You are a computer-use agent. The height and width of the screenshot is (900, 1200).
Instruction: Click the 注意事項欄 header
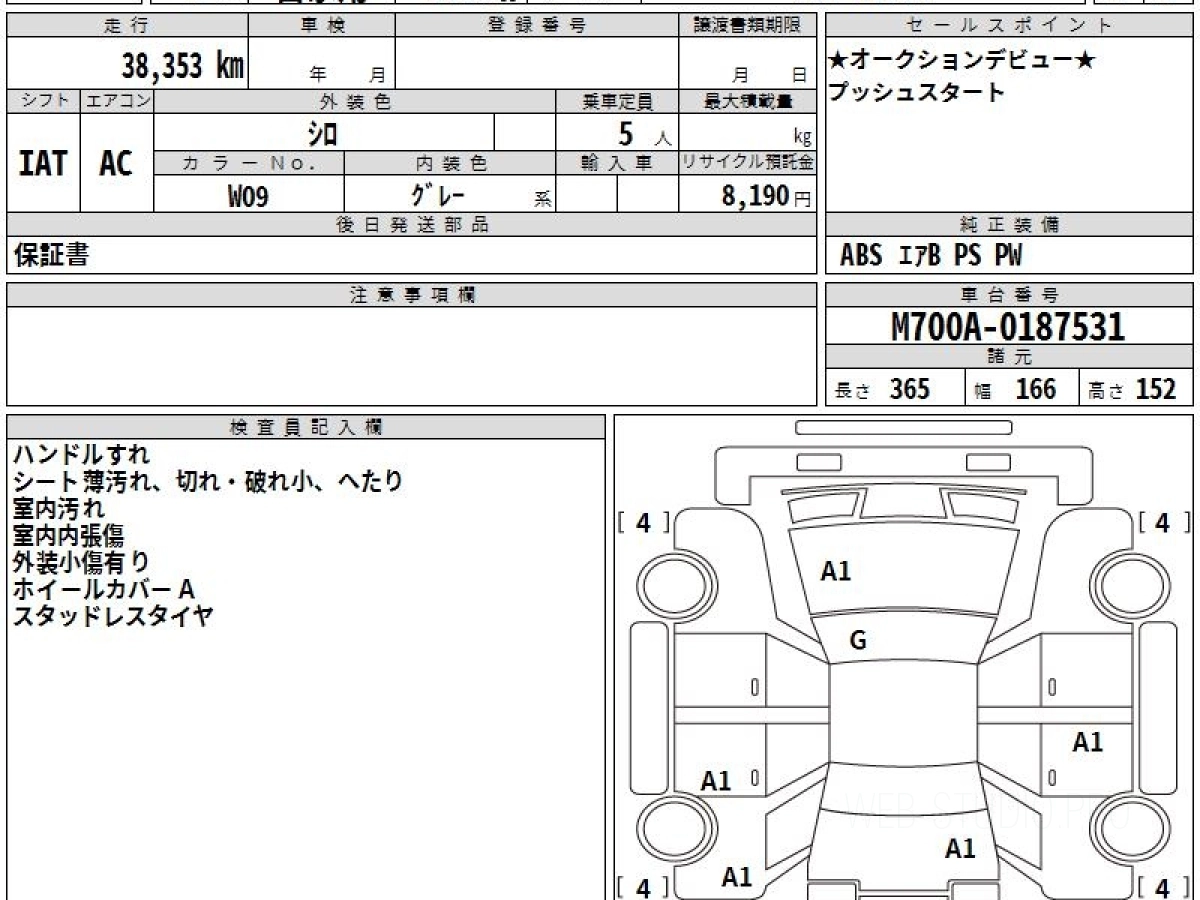click(x=412, y=295)
